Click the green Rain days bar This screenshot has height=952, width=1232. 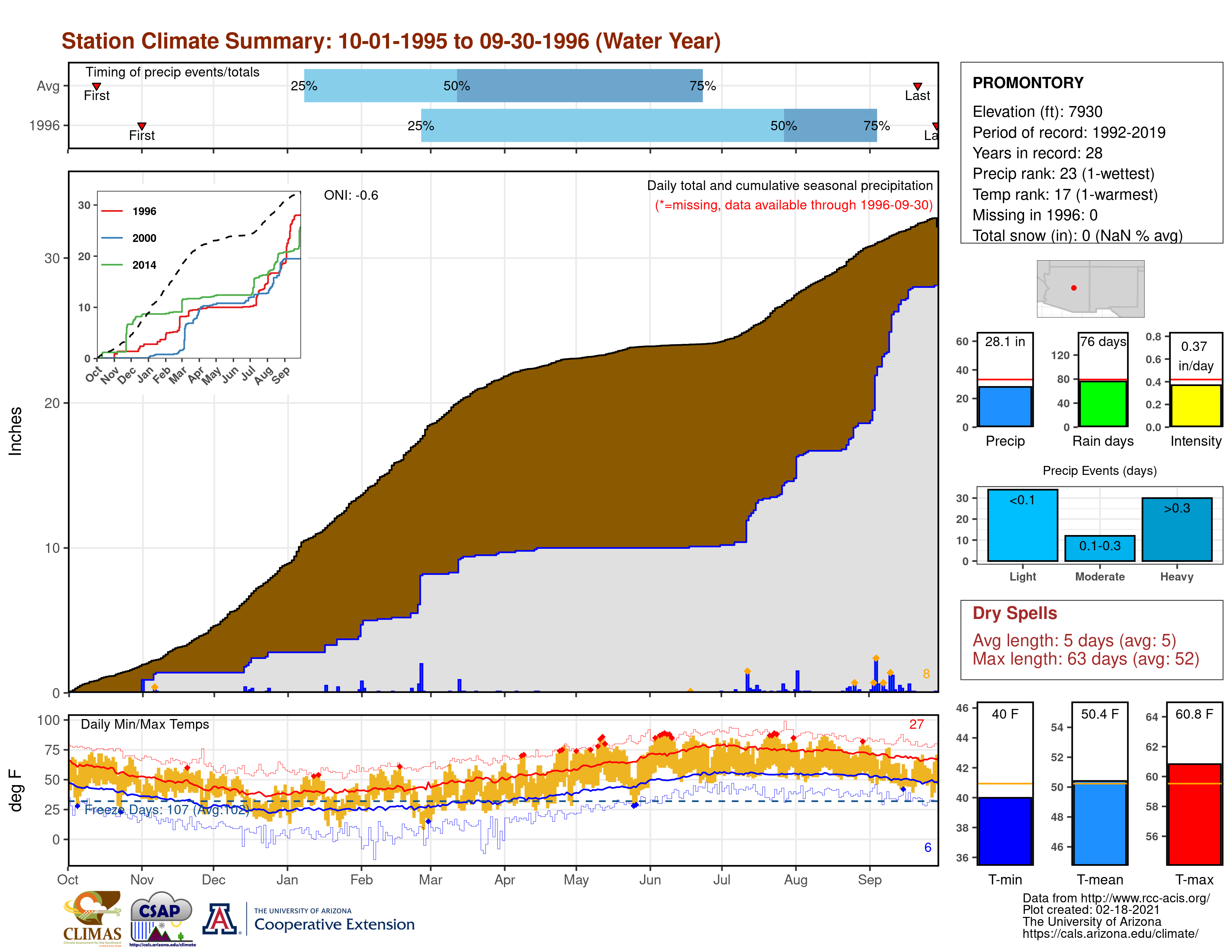click(1103, 404)
